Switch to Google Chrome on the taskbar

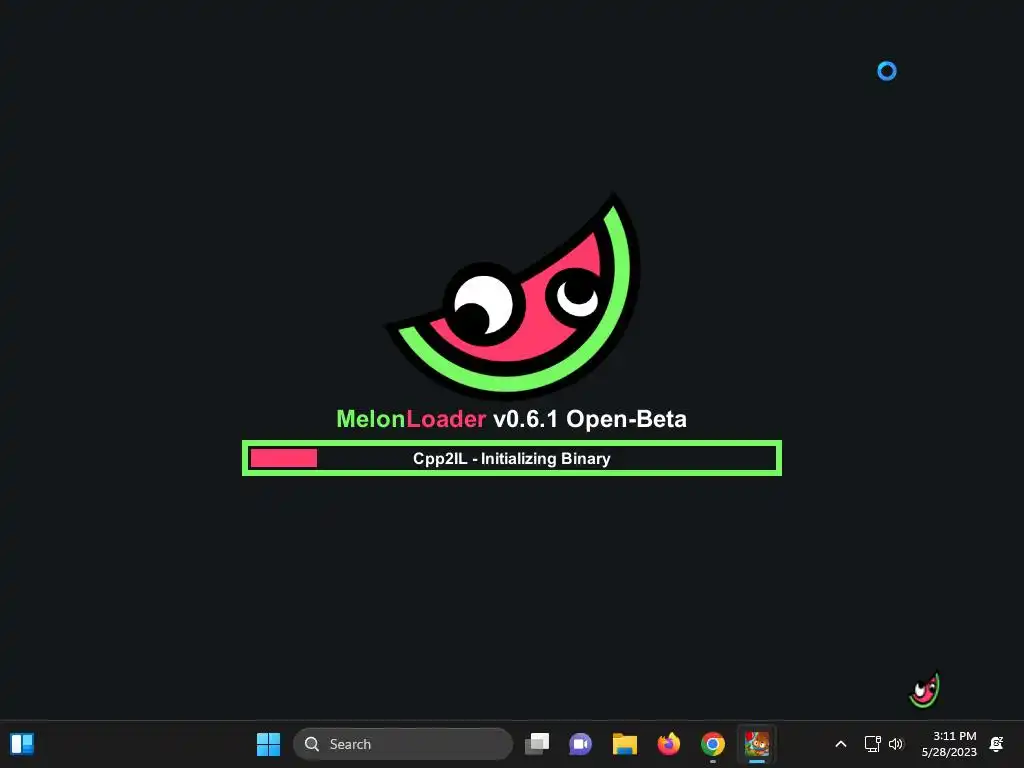click(x=712, y=744)
